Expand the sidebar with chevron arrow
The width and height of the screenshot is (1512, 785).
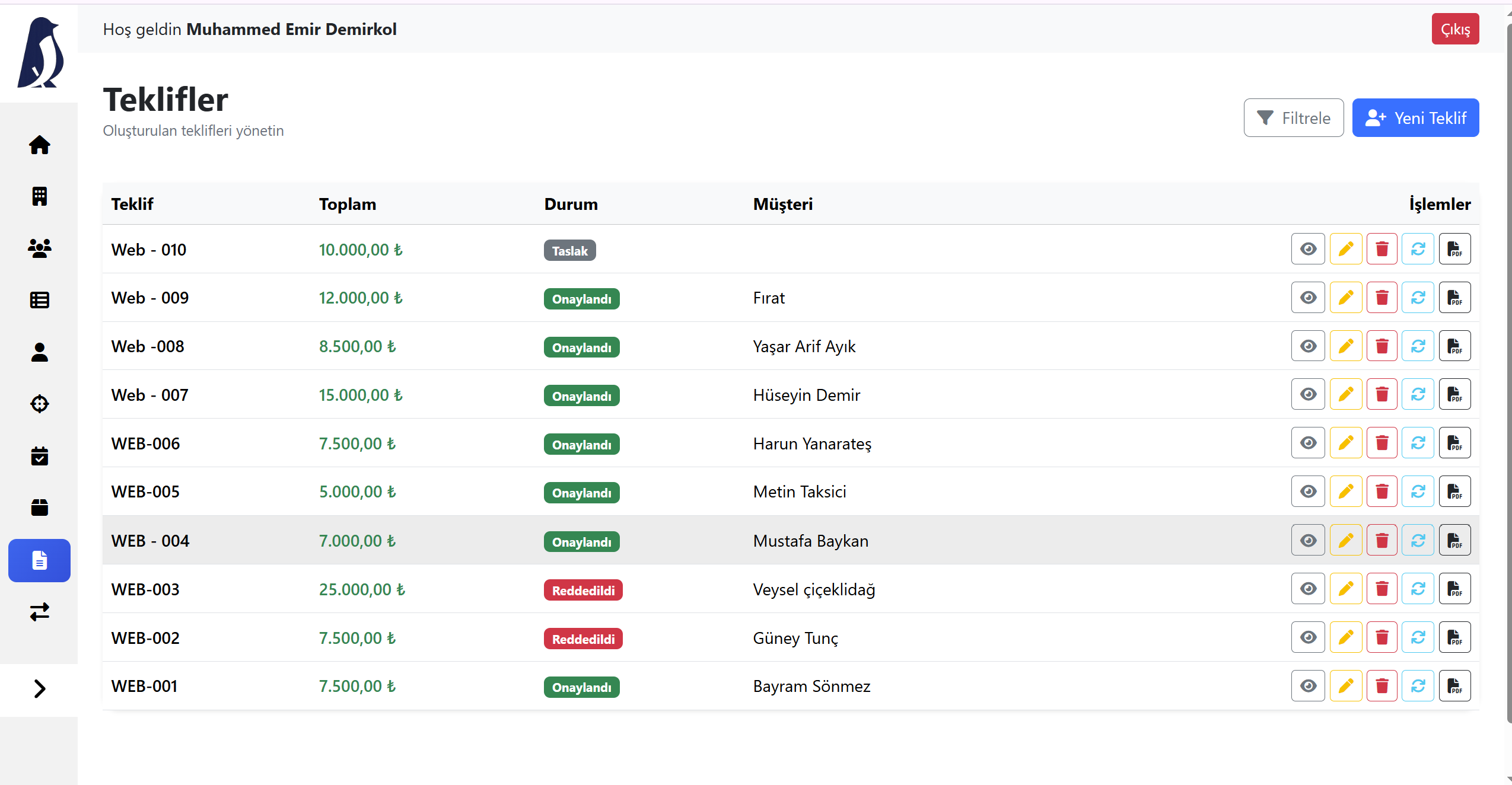[x=39, y=689]
